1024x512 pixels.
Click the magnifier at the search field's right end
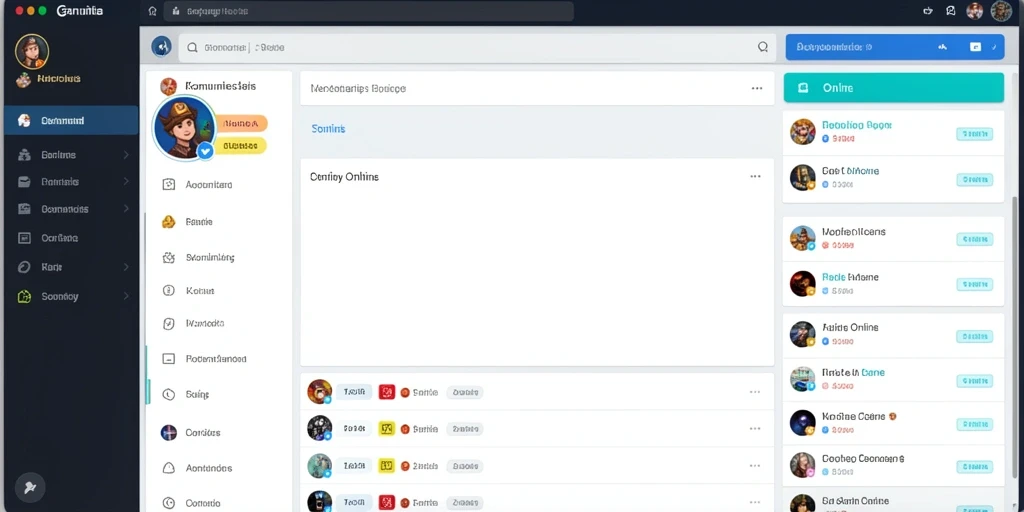[x=762, y=47]
